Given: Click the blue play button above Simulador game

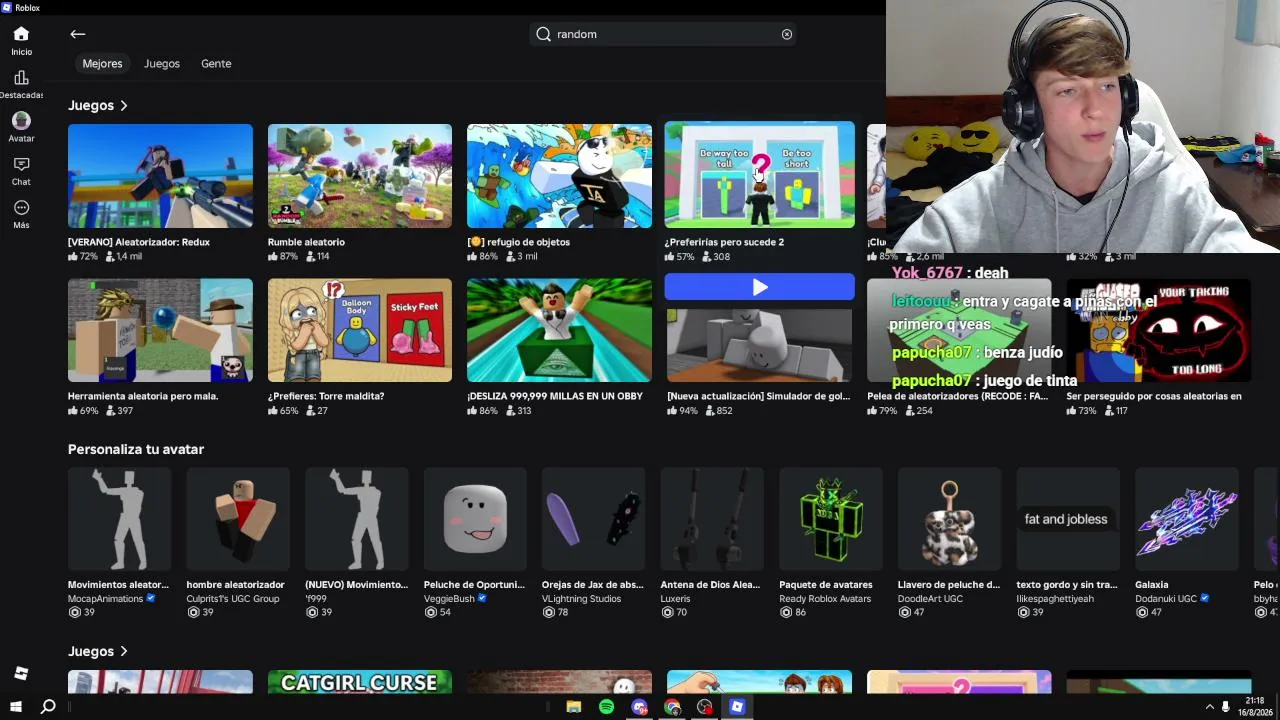Looking at the screenshot, I should coord(760,287).
